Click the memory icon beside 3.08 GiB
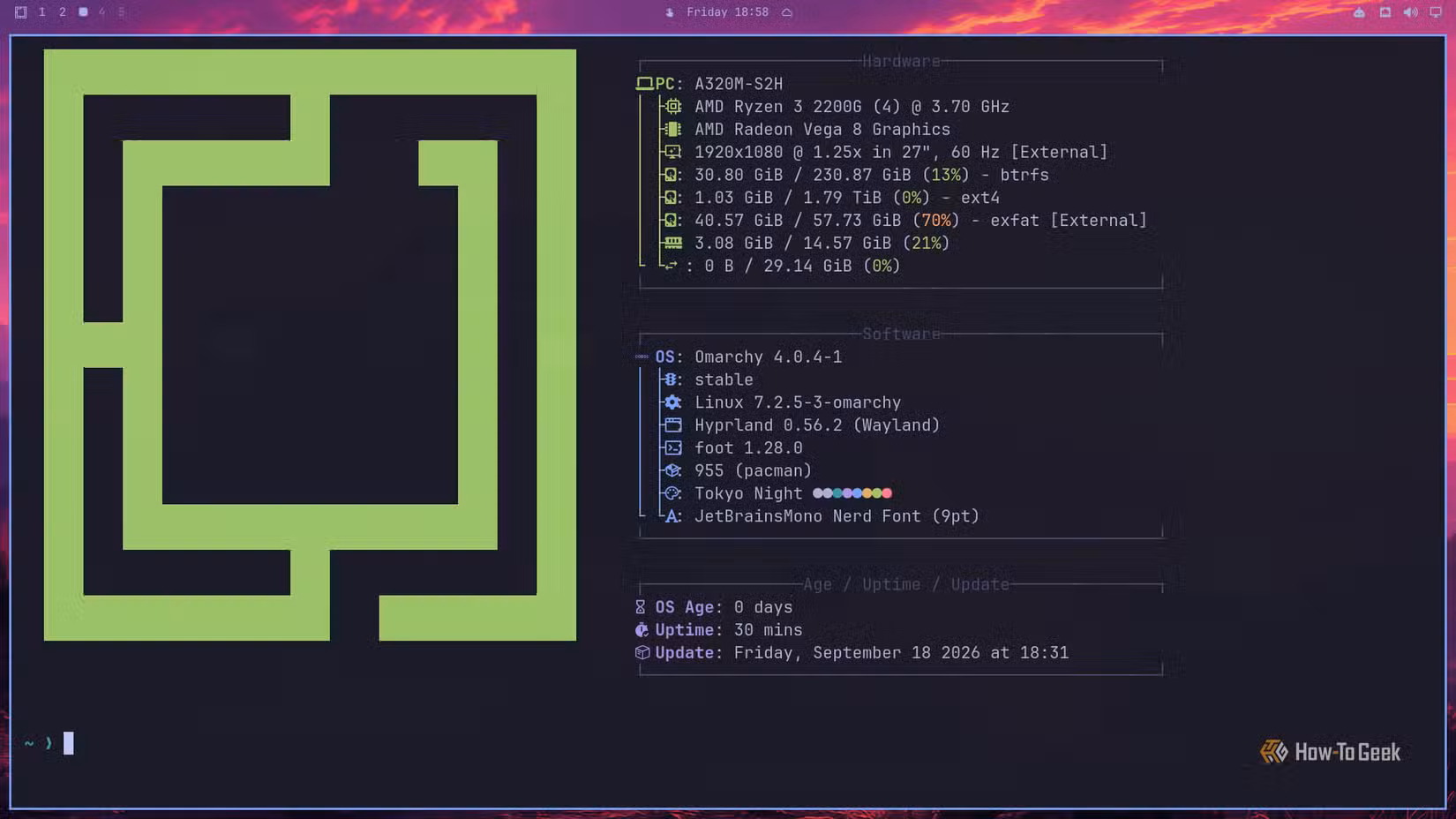Image resolution: width=1456 pixels, height=819 pixels. [x=673, y=243]
